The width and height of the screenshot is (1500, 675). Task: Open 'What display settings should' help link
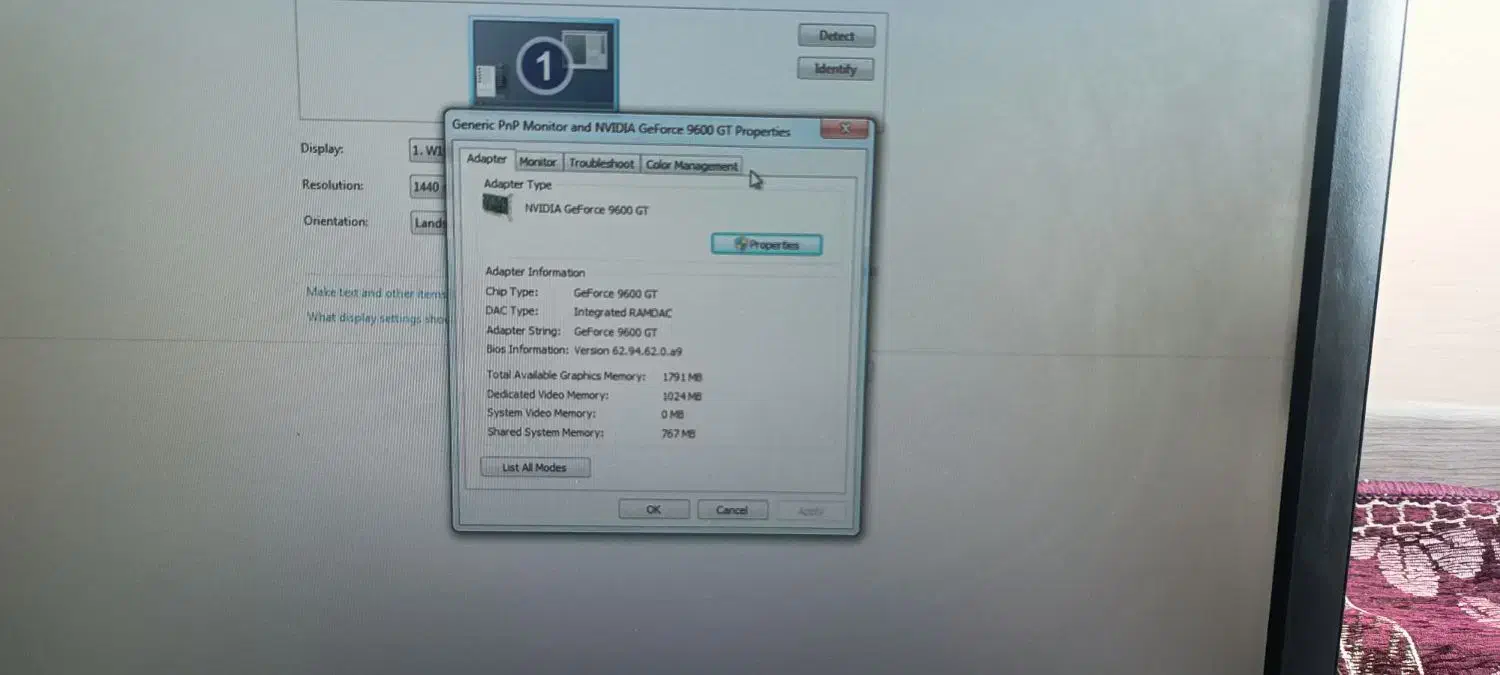pyautogui.click(x=378, y=318)
